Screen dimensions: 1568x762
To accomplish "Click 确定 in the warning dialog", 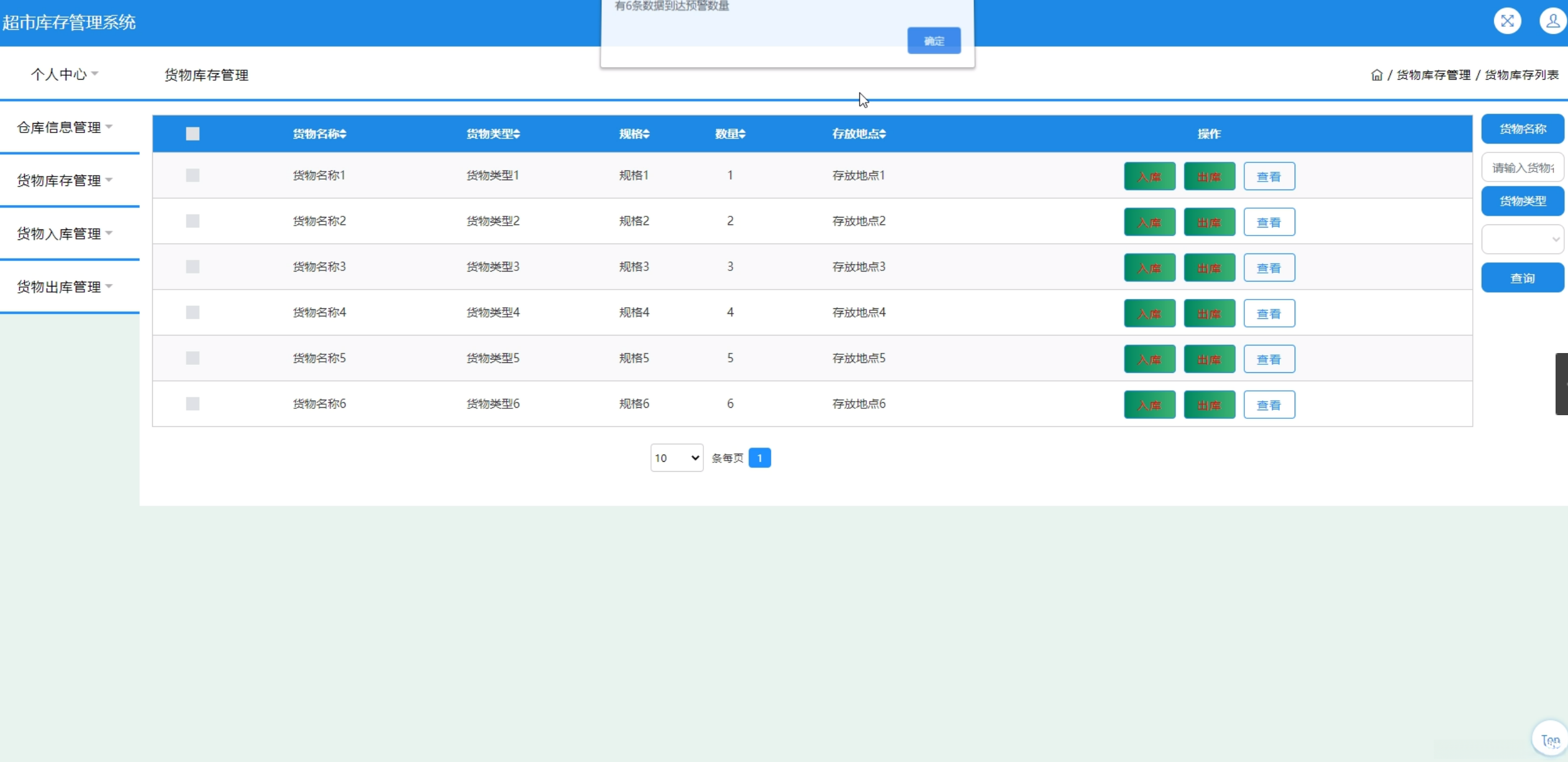I will 934,41.
